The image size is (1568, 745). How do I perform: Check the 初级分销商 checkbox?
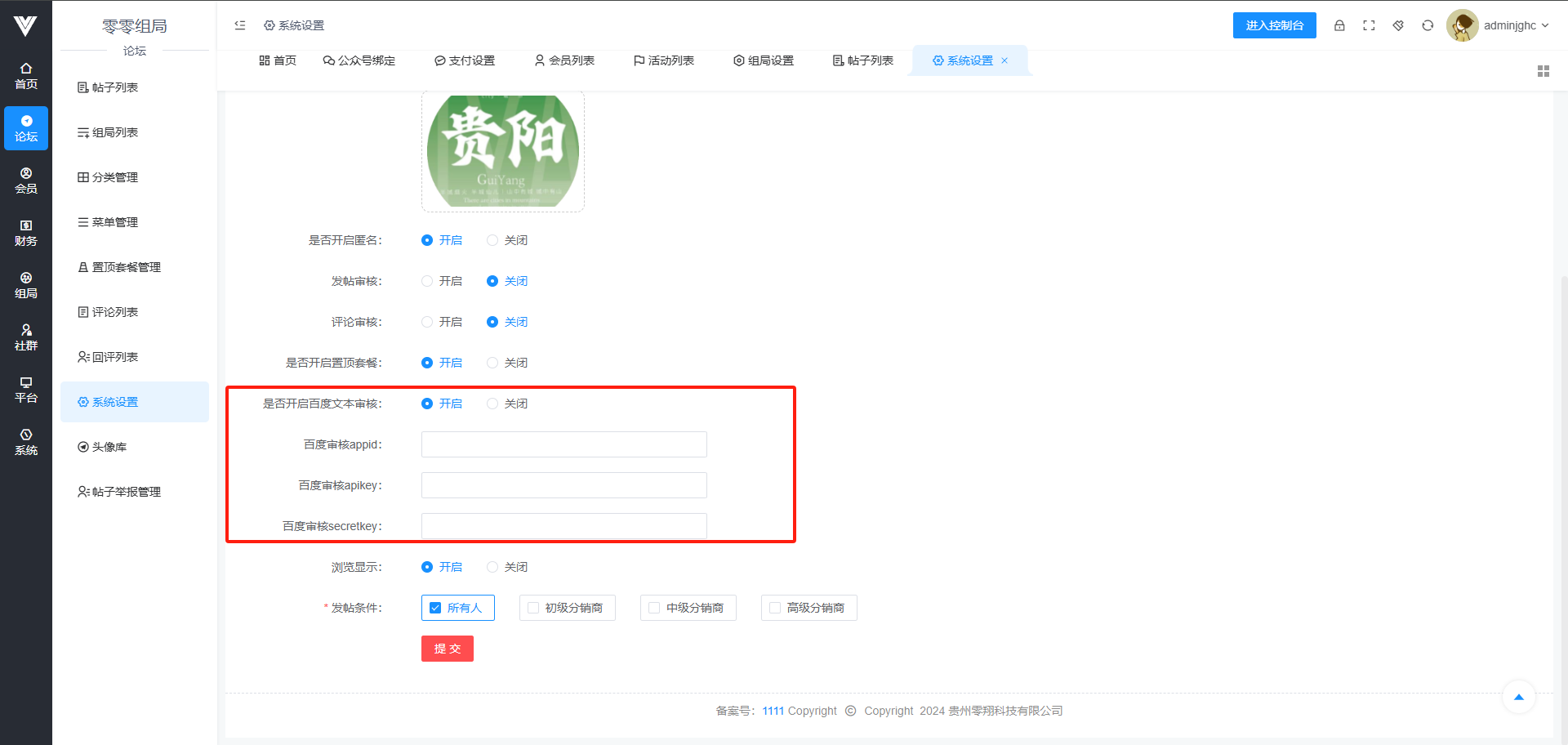(533, 608)
